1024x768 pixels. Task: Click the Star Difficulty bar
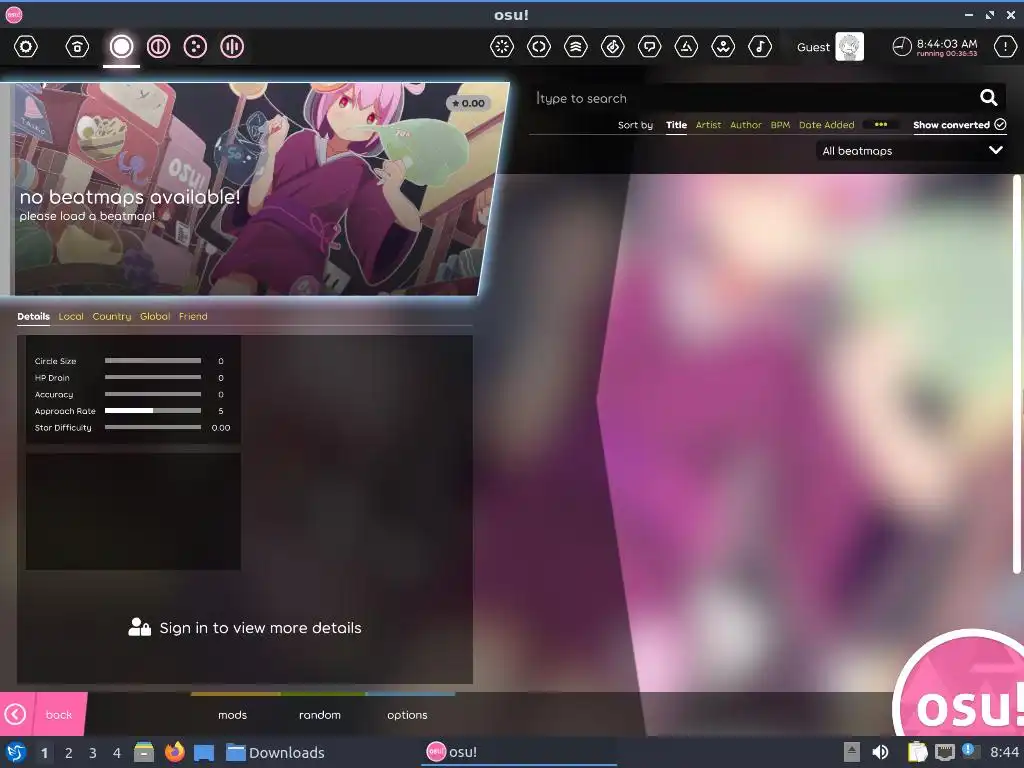pos(153,427)
